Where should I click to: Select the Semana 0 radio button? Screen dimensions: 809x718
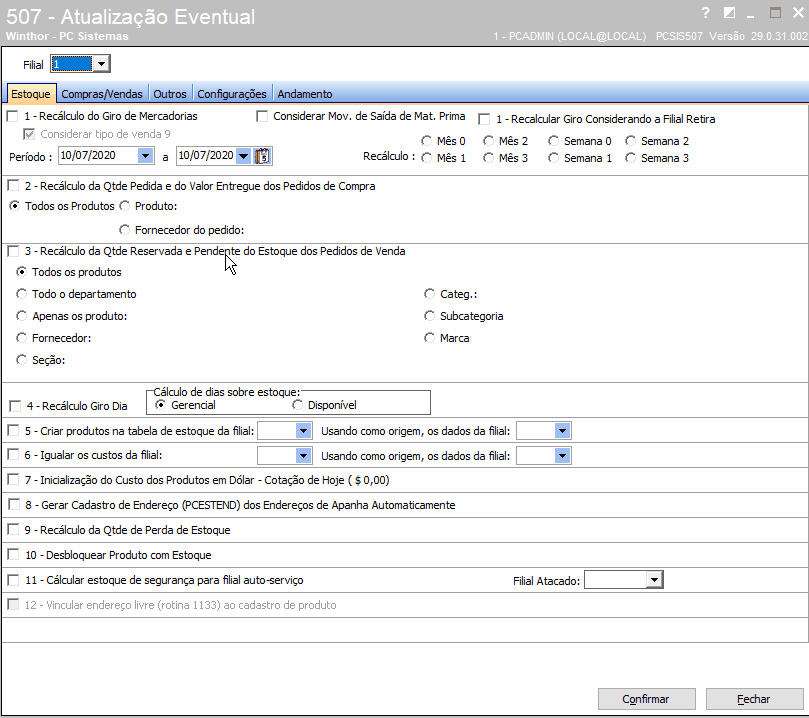pos(554,141)
